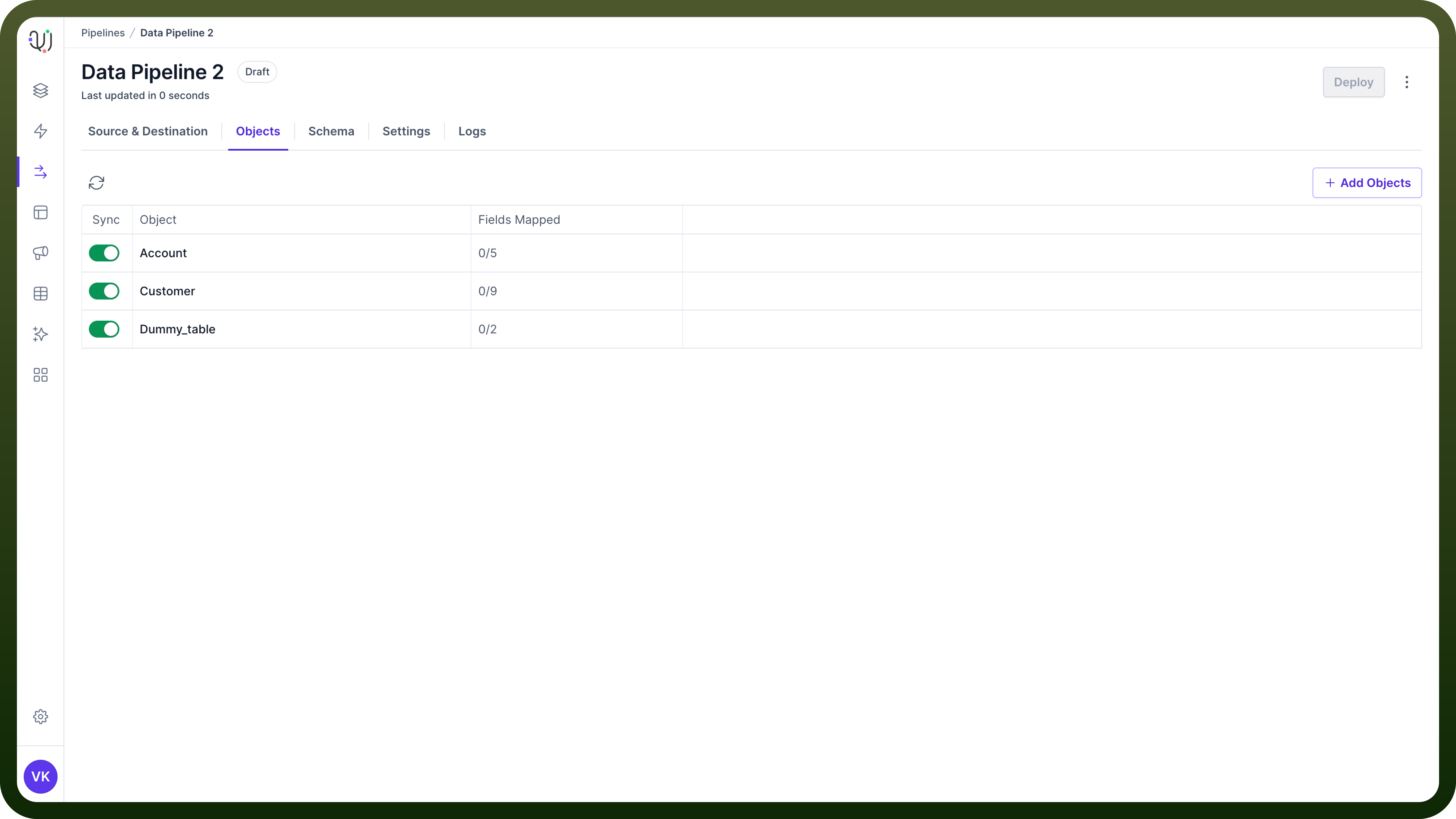Open the pipeline Settings tab
The width and height of the screenshot is (1456, 819).
tap(406, 131)
